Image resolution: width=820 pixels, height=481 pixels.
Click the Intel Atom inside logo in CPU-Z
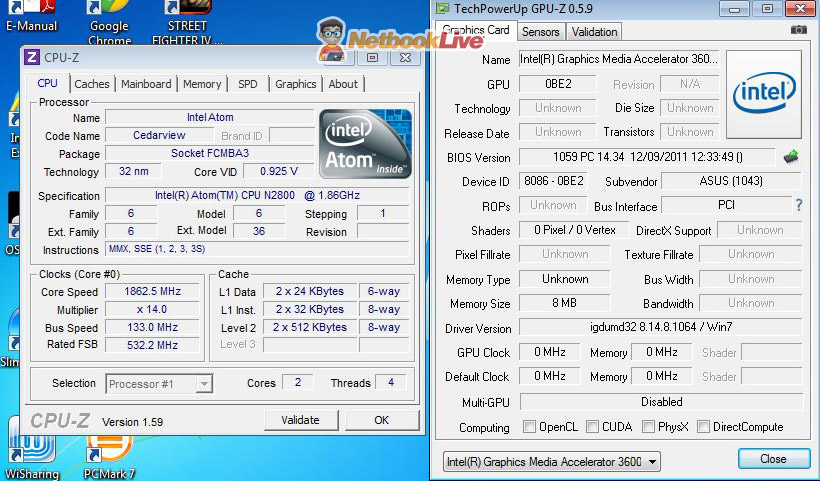(365, 144)
